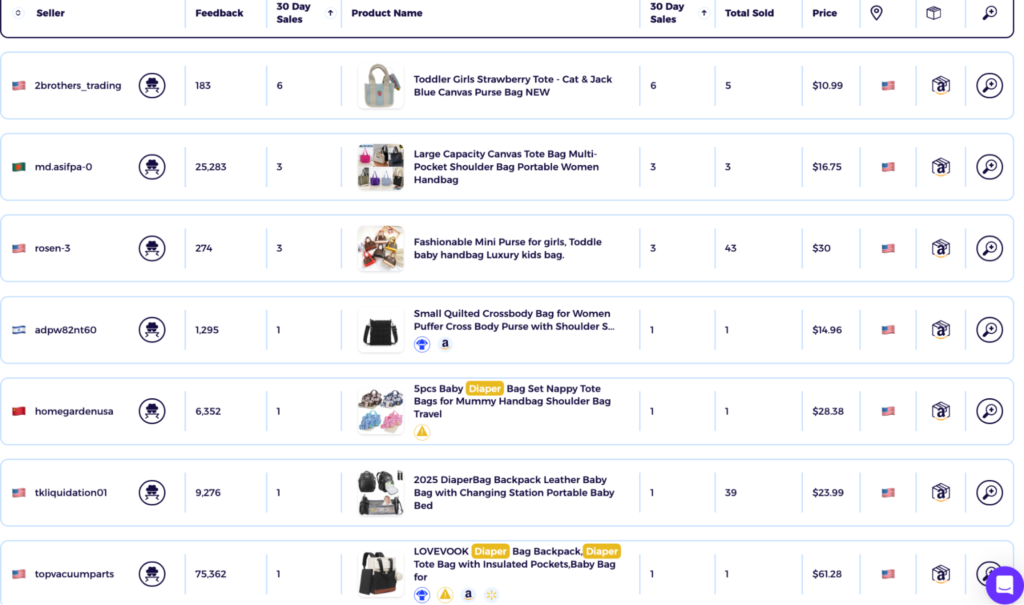Open spy seller icon for rosen-3
This screenshot has height=605, width=1024.
pyautogui.click(x=152, y=248)
